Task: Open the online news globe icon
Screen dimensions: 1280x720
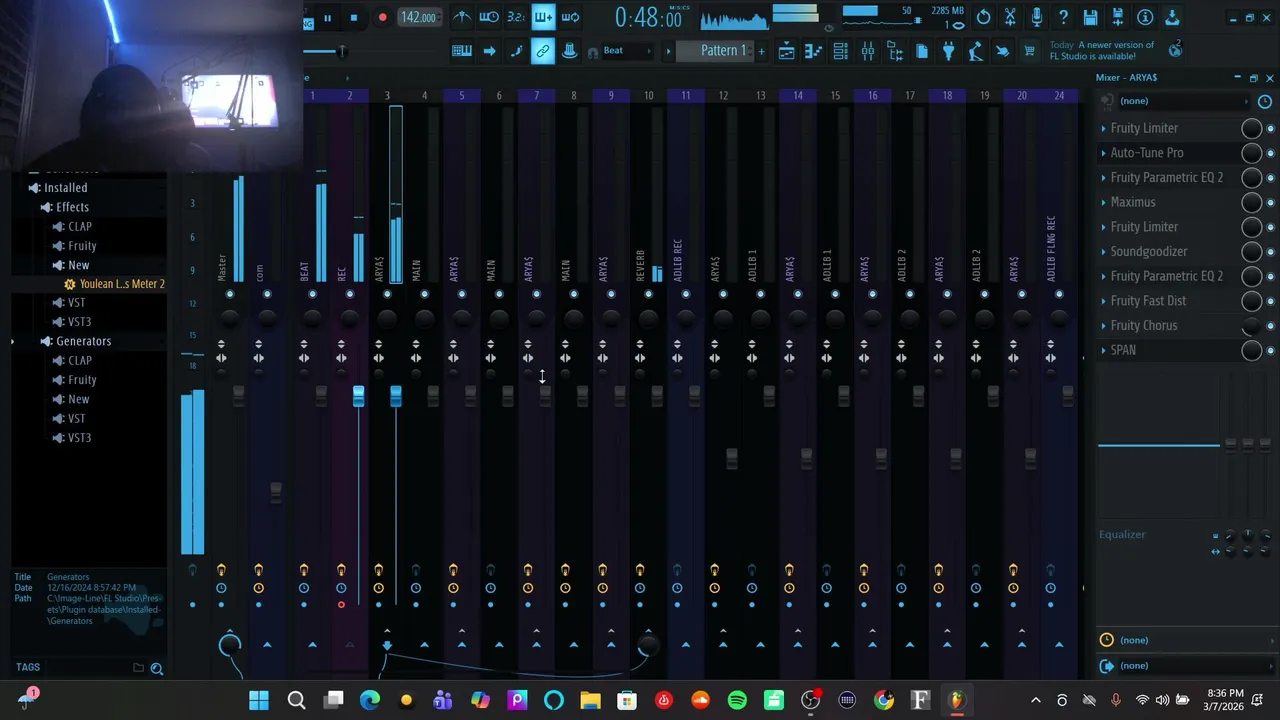Action: point(1176,49)
